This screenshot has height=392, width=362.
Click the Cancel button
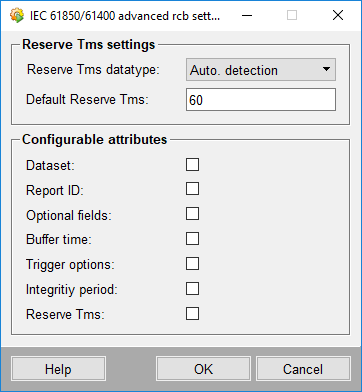point(303,369)
